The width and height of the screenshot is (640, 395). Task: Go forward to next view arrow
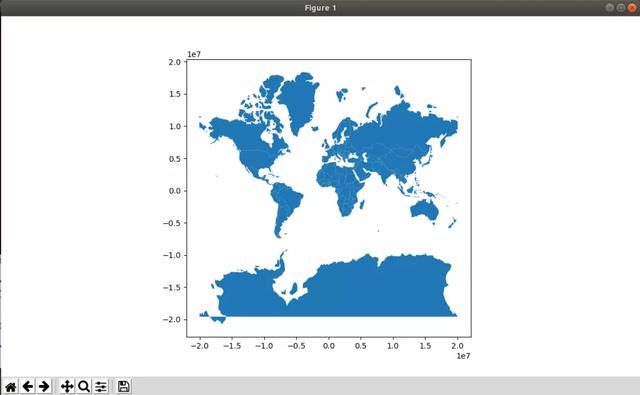click(44, 386)
